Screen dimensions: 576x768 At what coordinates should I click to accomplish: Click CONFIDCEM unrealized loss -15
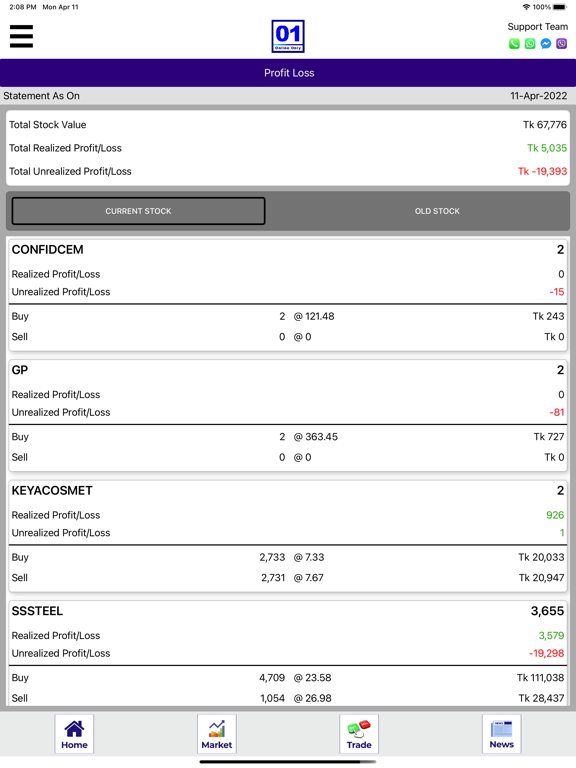point(556,292)
